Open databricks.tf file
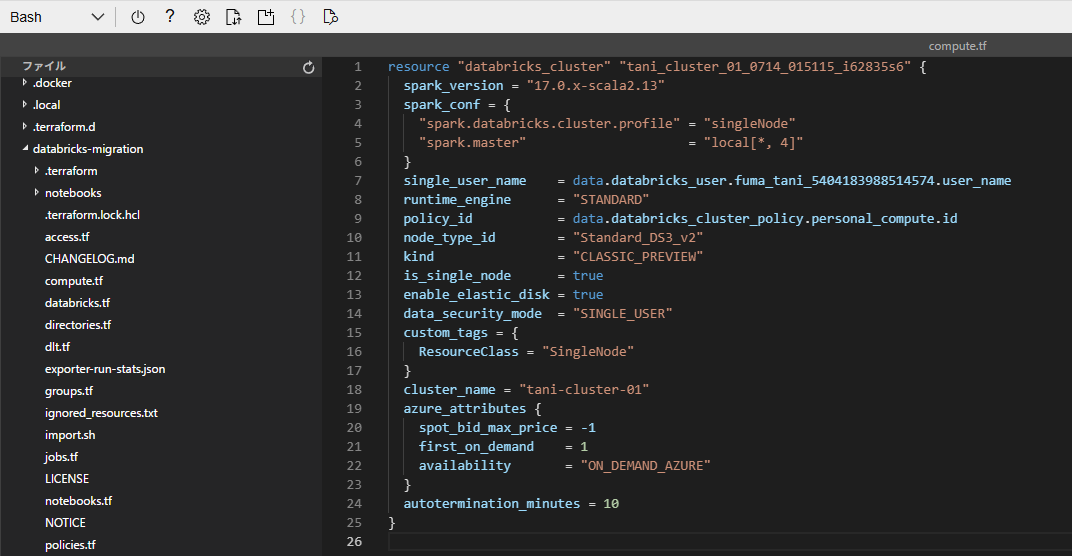The height and width of the screenshot is (556, 1072). (x=77, y=302)
